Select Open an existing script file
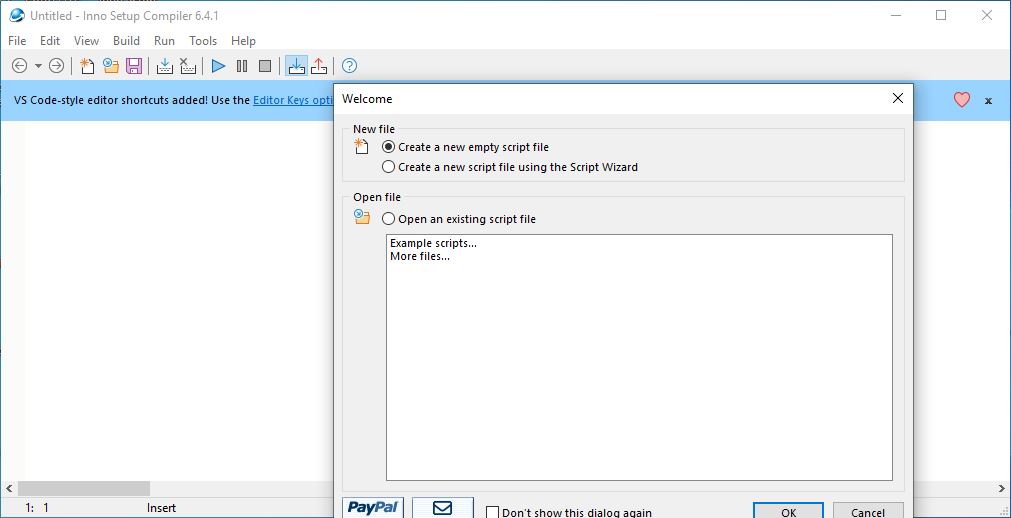Image resolution: width=1011 pixels, height=518 pixels. point(459,219)
